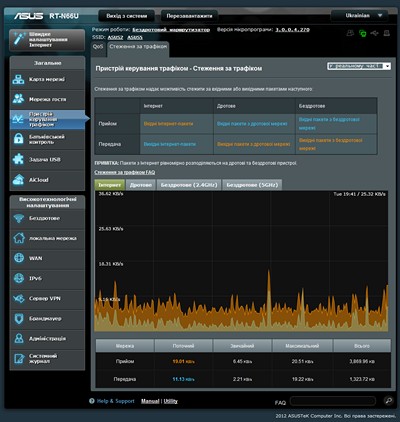400x422 pixels.
Task: Click the Вихід з системи logout button
Action: [x=127, y=16]
